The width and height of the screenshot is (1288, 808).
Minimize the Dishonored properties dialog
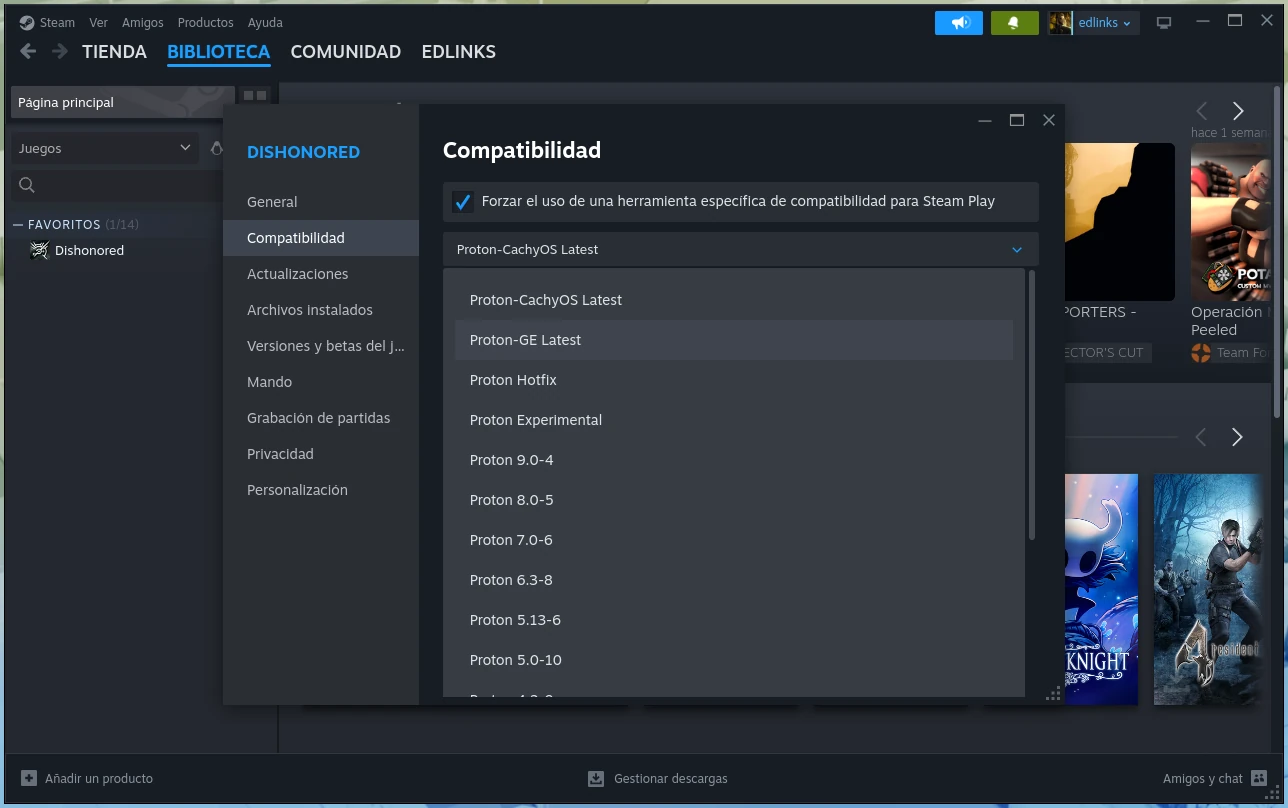[985, 120]
